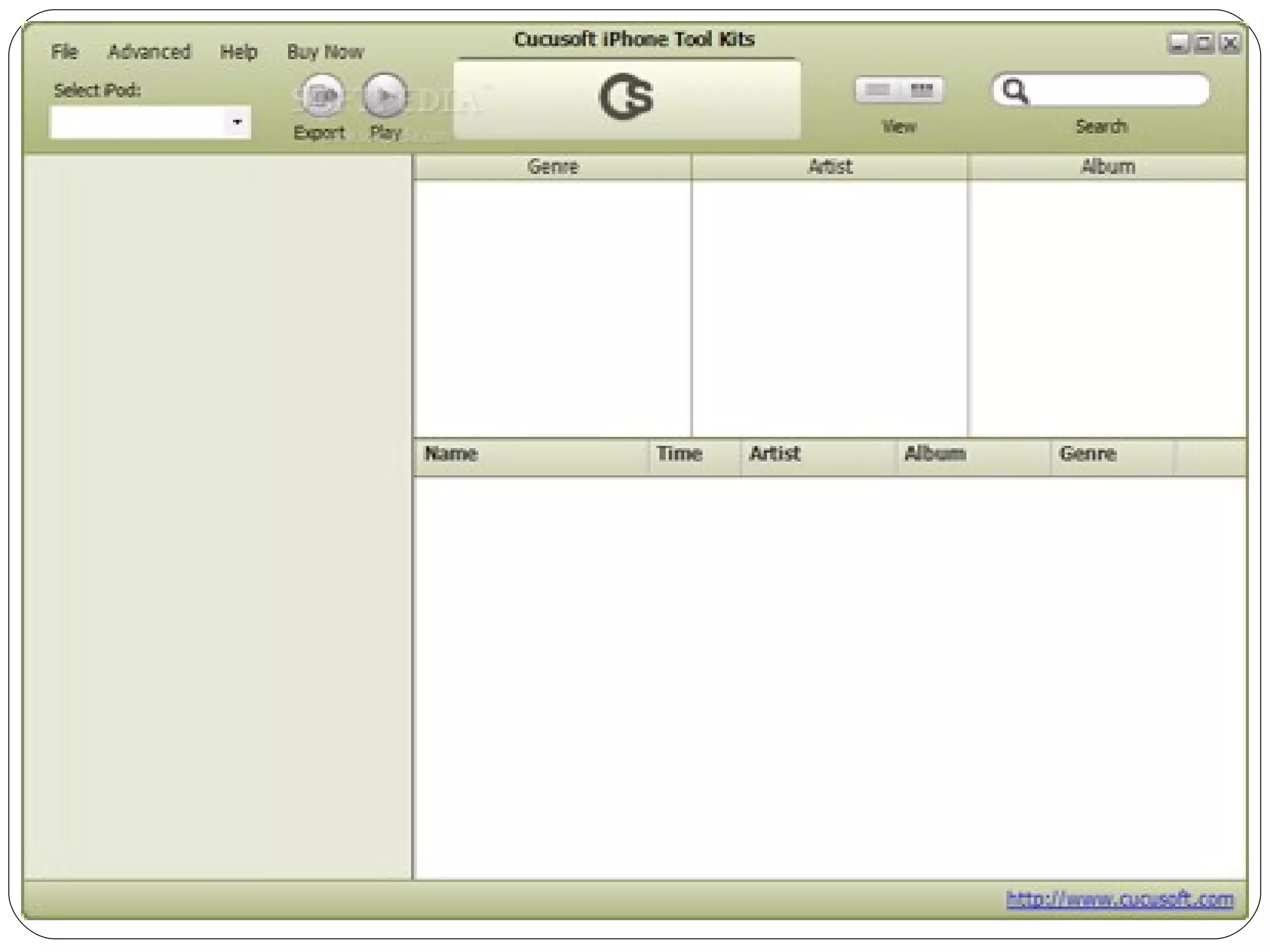Image resolution: width=1270 pixels, height=952 pixels.
Task: Open the Select iPod dropdown arrow
Action: [237, 122]
